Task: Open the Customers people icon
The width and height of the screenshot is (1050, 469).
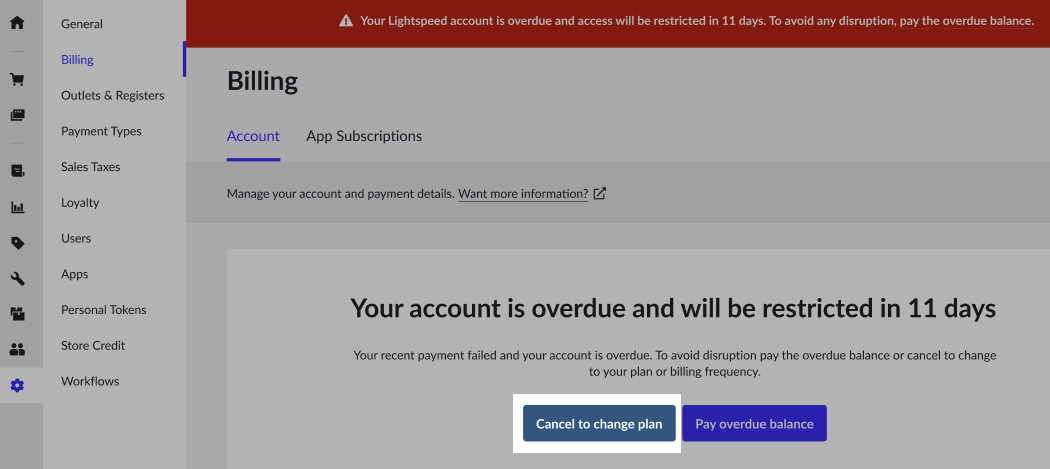Action: point(17,350)
